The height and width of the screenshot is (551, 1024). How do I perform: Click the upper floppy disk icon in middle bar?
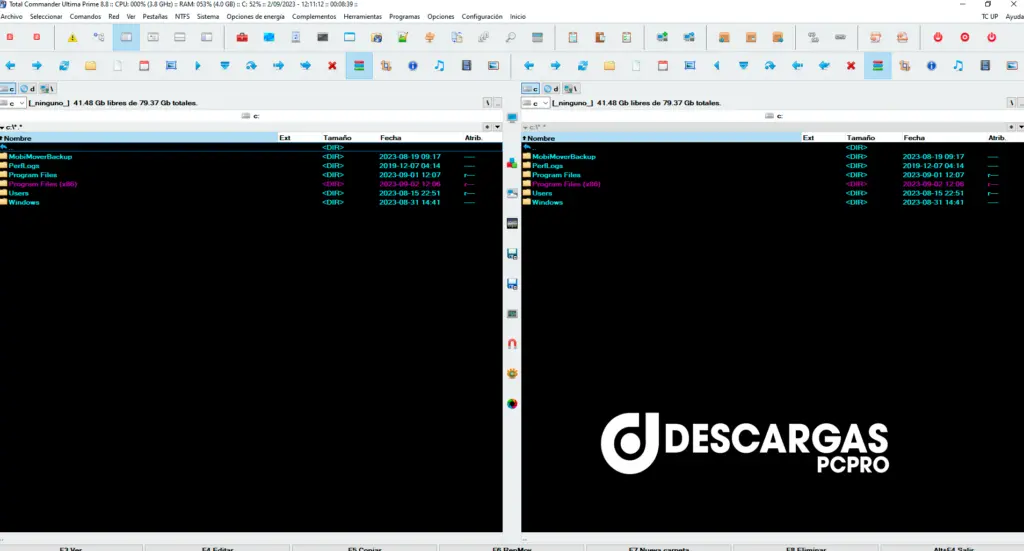point(512,253)
